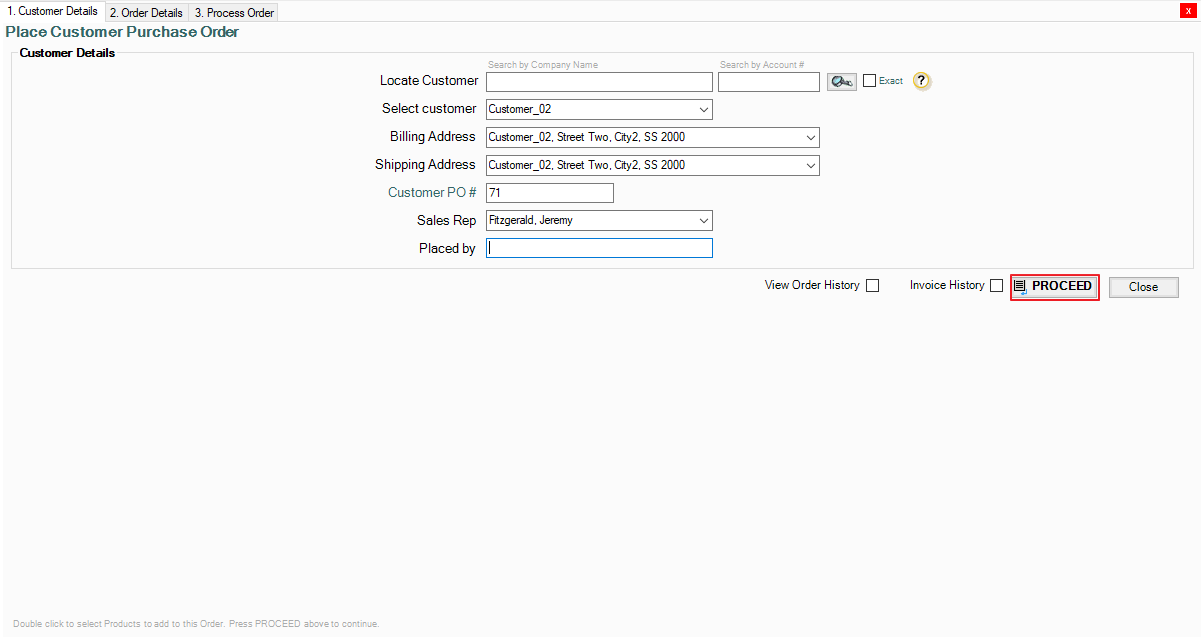Check the Invoice History checkbox
The width and height of the screenshot is (1201, 638).
(996, 286)
